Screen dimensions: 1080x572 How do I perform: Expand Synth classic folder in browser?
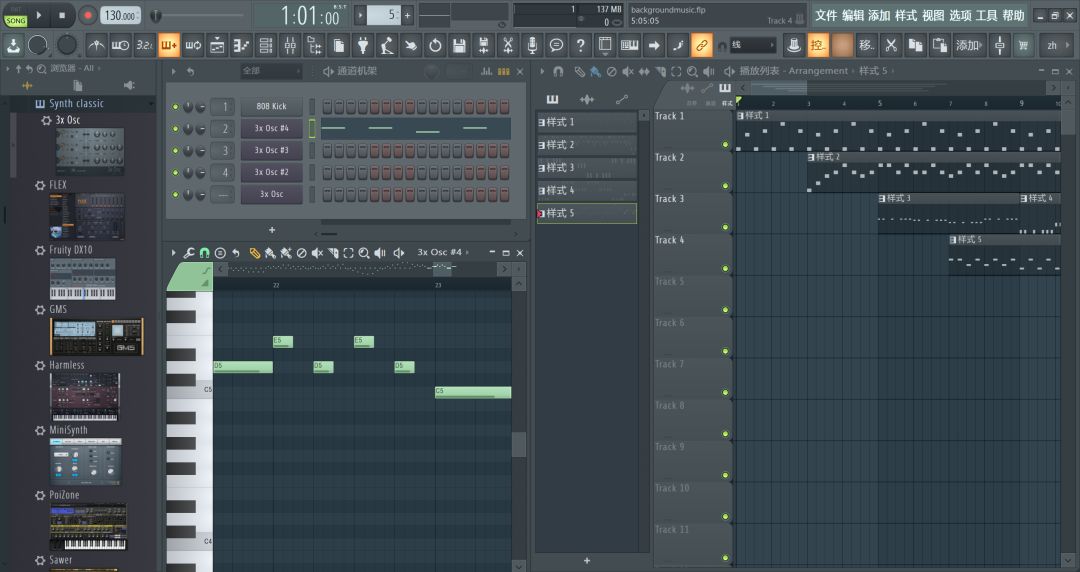(x=76, y=104)
